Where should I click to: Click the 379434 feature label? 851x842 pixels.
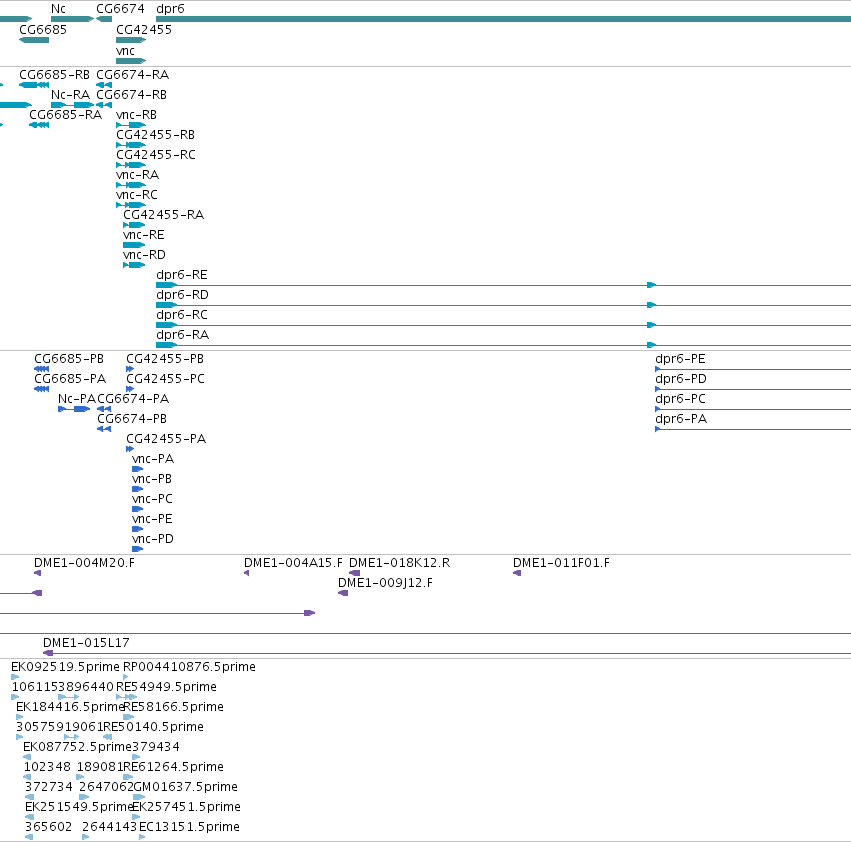pyautogui.click(x=156, y=748)
